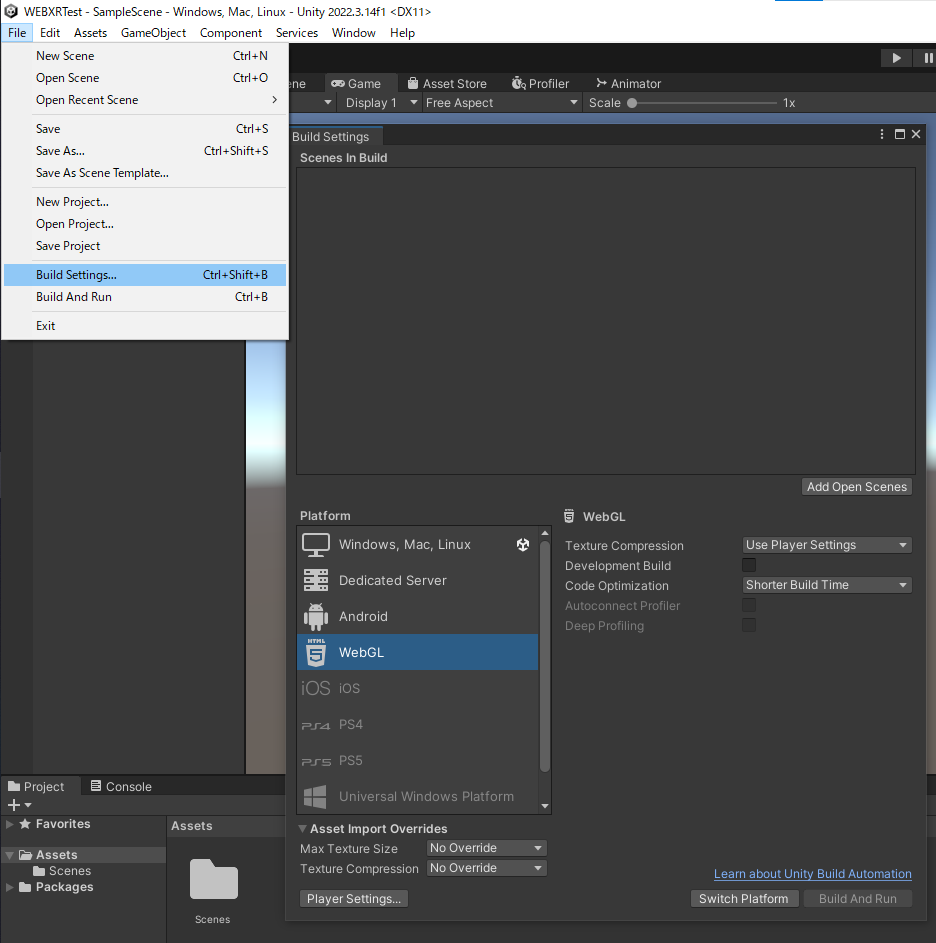936x943 pixels.
Task: Click the Play button in toolbar
Action: pyautogui.click(x=896, y=58)
